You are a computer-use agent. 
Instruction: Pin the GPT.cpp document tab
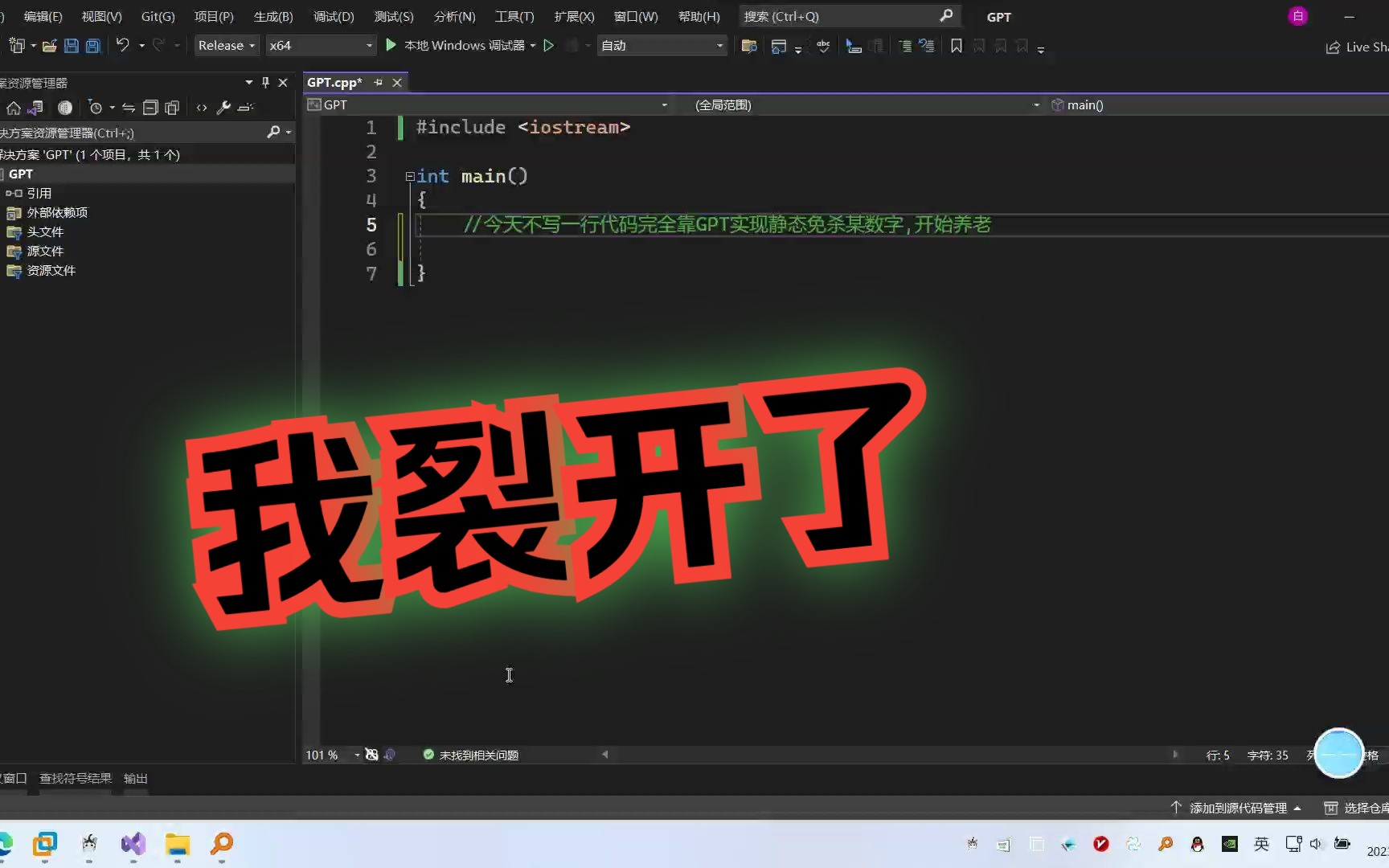[378, 82]
